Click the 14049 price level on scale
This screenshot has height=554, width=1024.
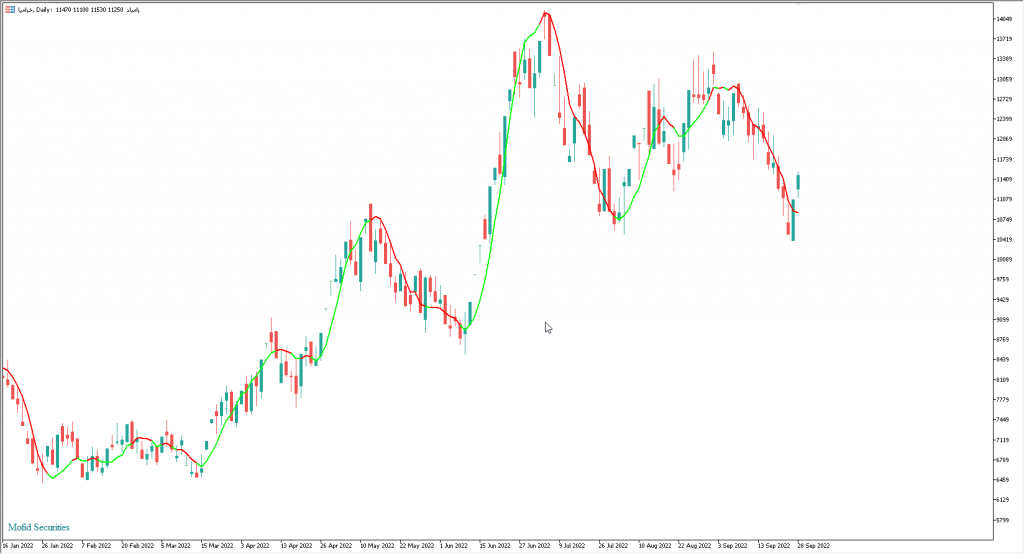pyautogui.click(x=1004, y=19)
